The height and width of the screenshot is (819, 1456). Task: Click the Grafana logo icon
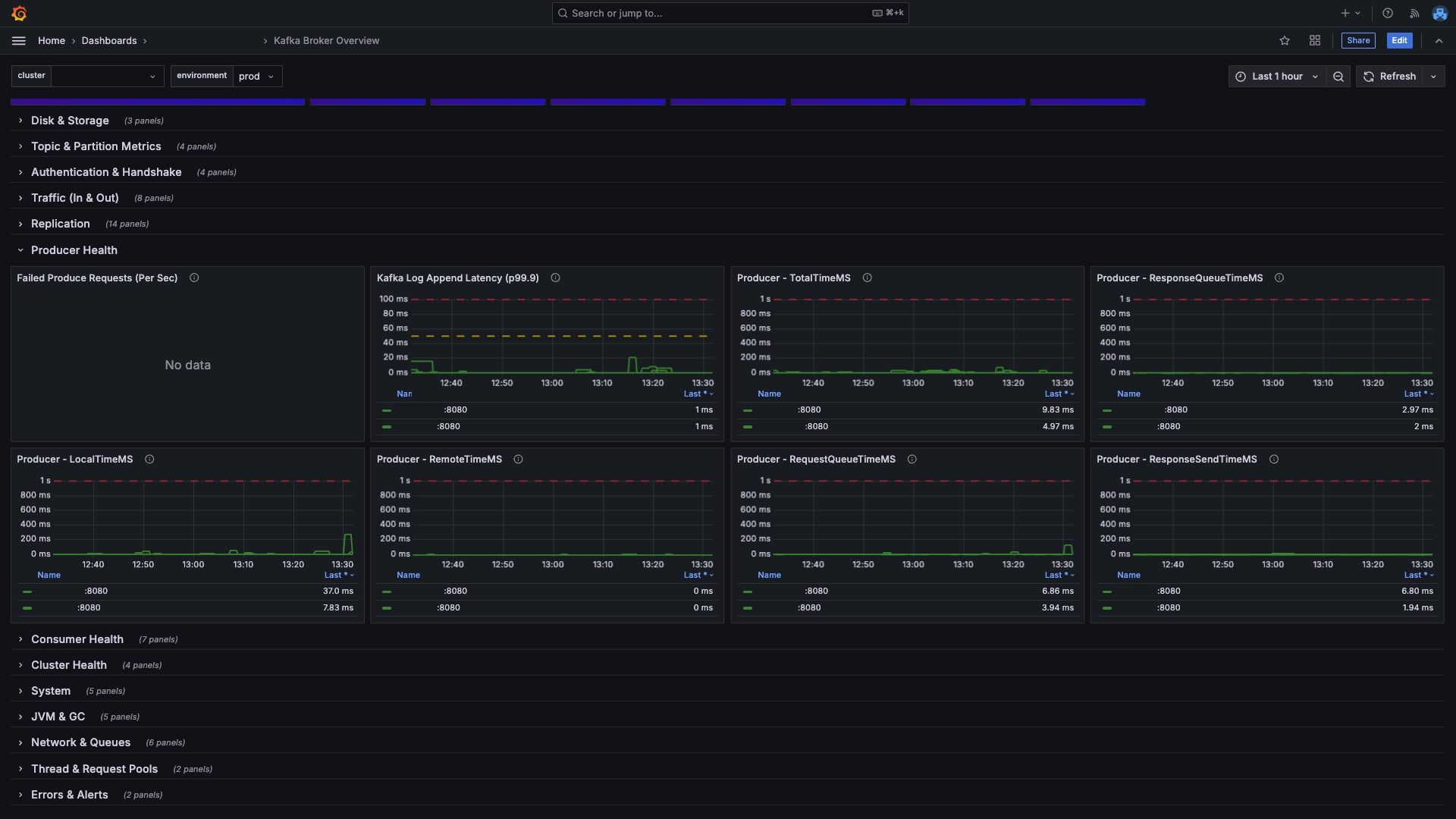point(20,13)
